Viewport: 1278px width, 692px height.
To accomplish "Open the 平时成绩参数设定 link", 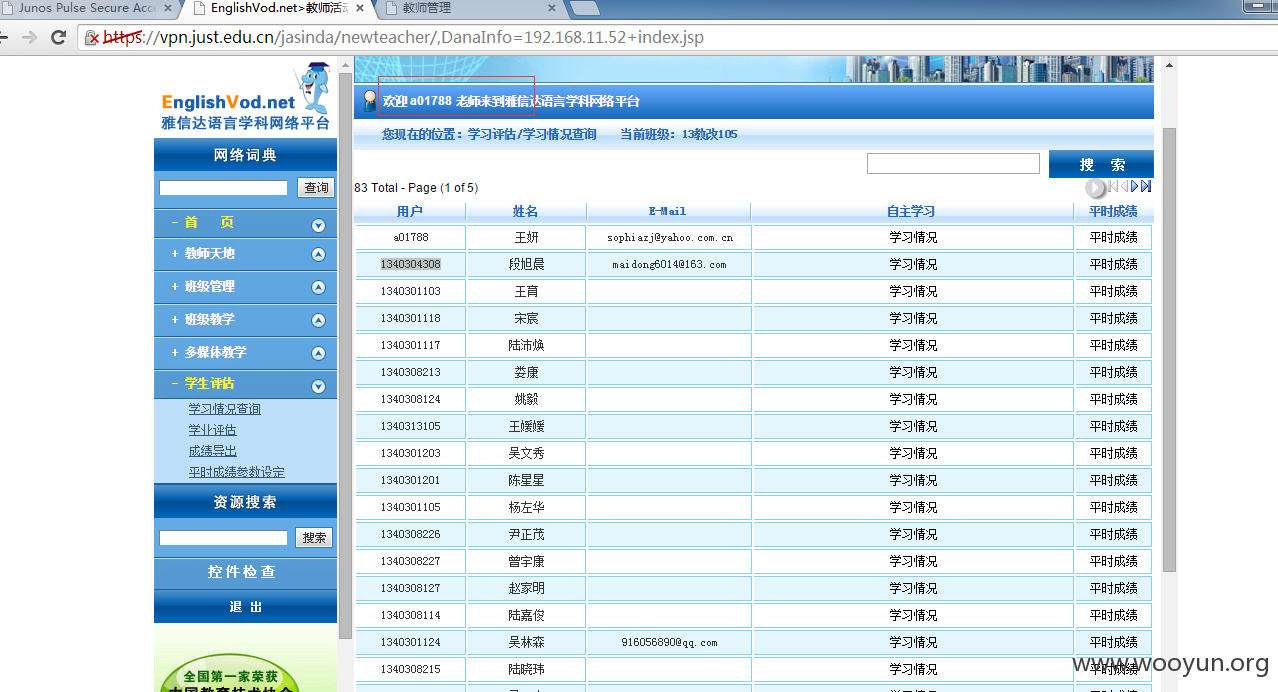I will pos(237,472).
